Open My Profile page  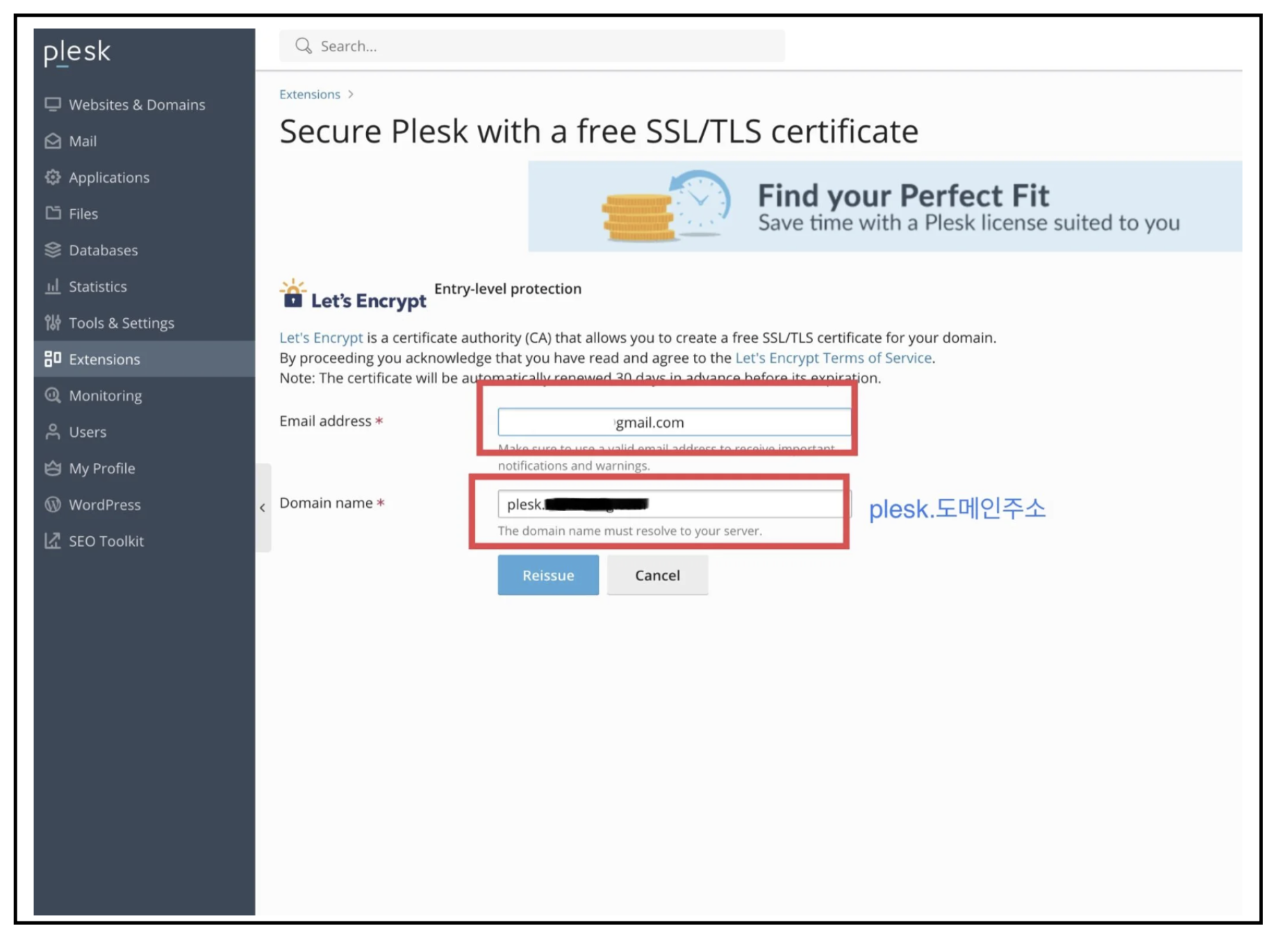pos(145,468)
